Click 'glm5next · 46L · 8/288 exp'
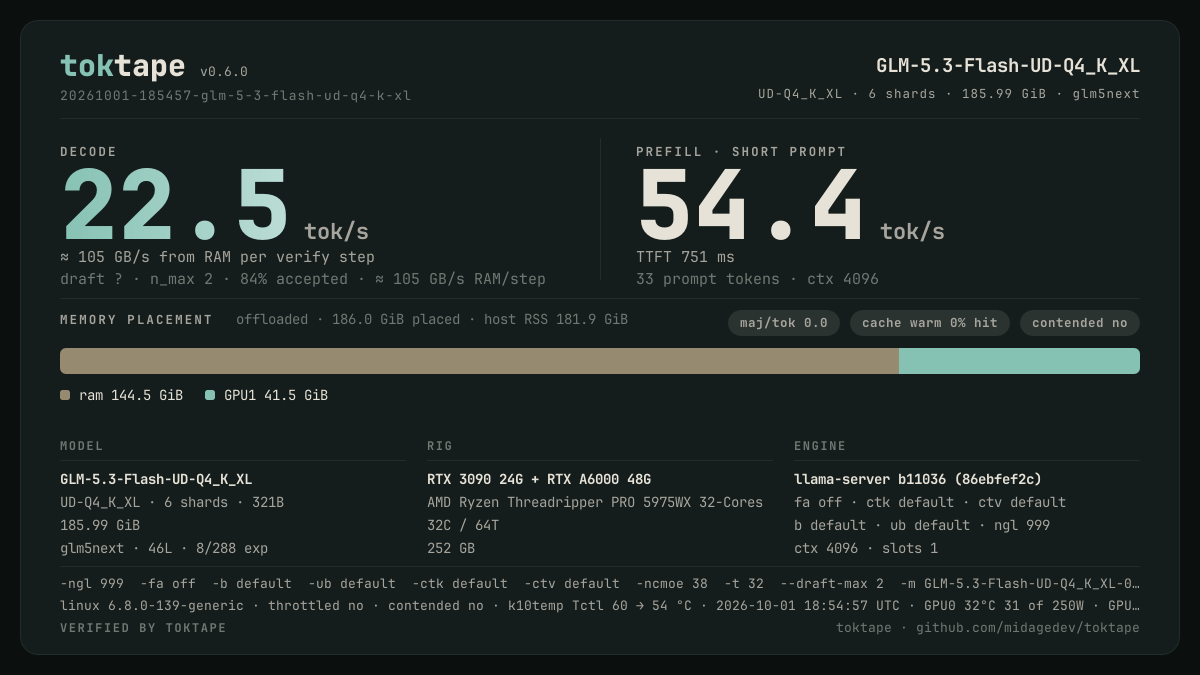 coord(164,548)
